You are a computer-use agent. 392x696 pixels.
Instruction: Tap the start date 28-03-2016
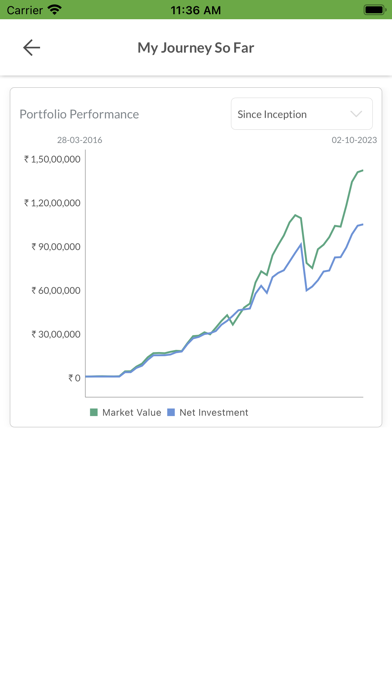tap(79, 140)
